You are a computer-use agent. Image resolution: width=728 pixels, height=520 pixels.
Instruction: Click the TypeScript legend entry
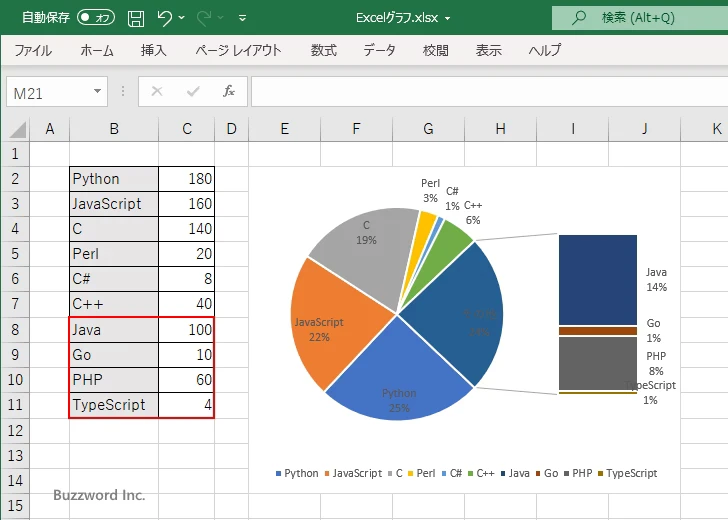628,473
